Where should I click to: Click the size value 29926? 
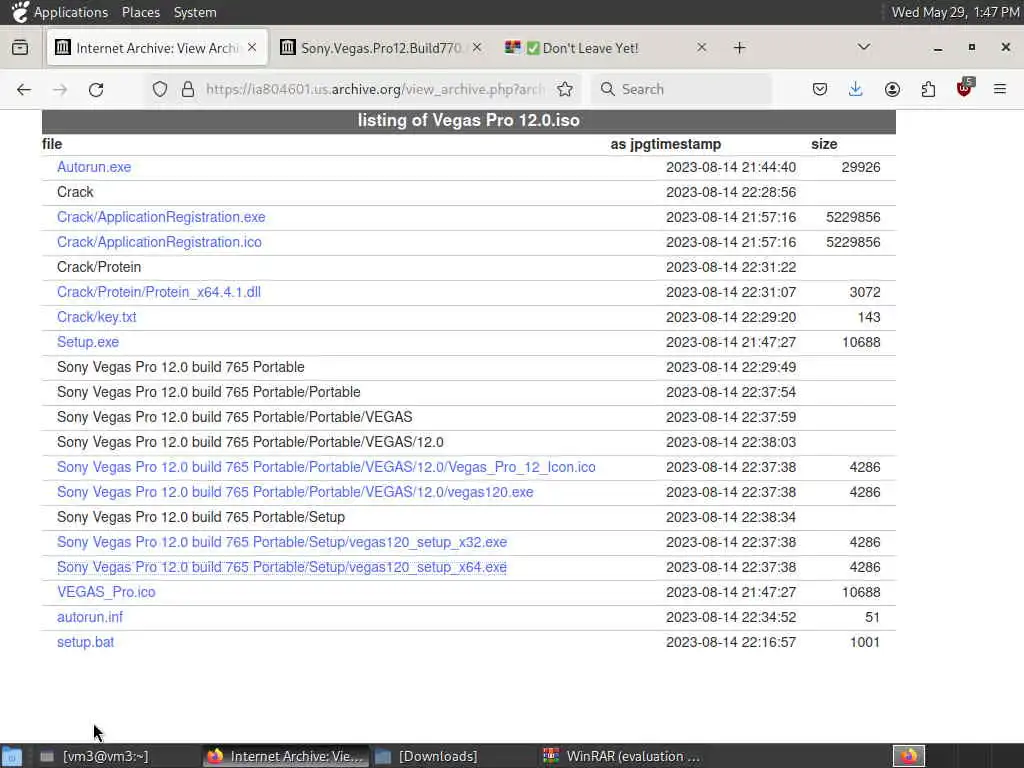point(861,167)
